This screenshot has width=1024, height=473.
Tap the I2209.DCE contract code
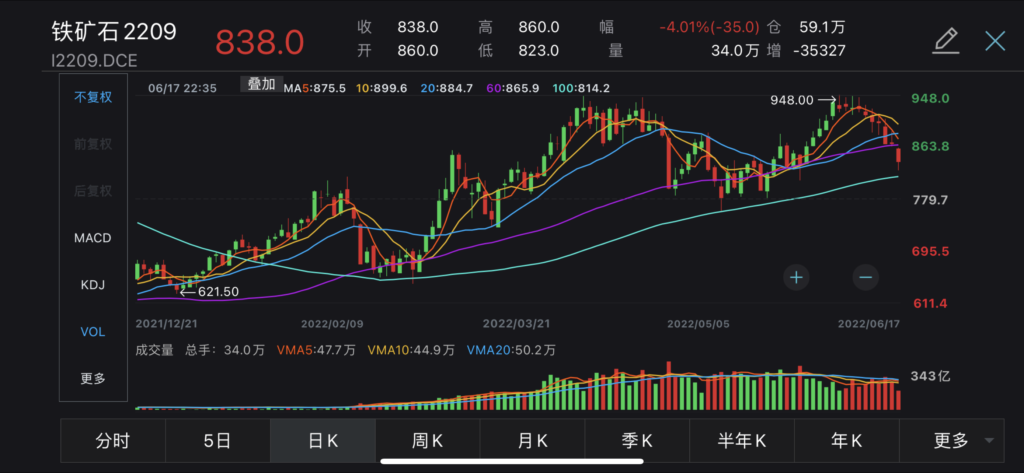[x=94, y=61]
